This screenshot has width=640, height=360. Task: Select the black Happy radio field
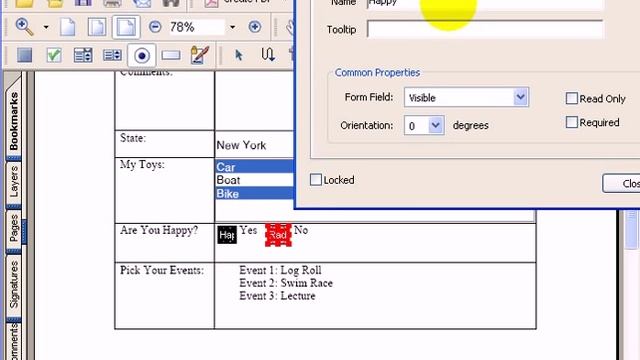(227, 235)
